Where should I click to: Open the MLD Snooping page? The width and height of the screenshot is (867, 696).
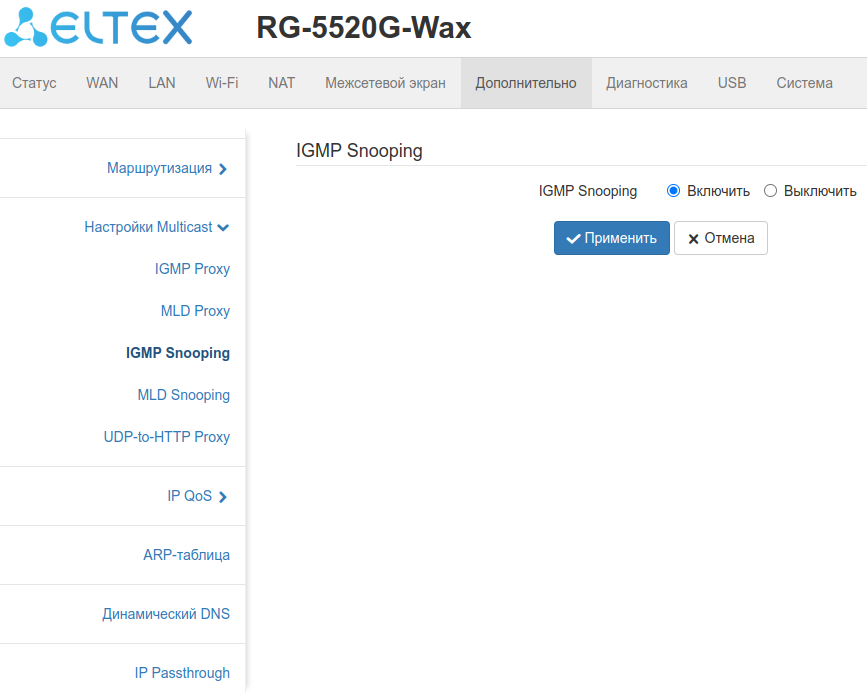point(184,395)
